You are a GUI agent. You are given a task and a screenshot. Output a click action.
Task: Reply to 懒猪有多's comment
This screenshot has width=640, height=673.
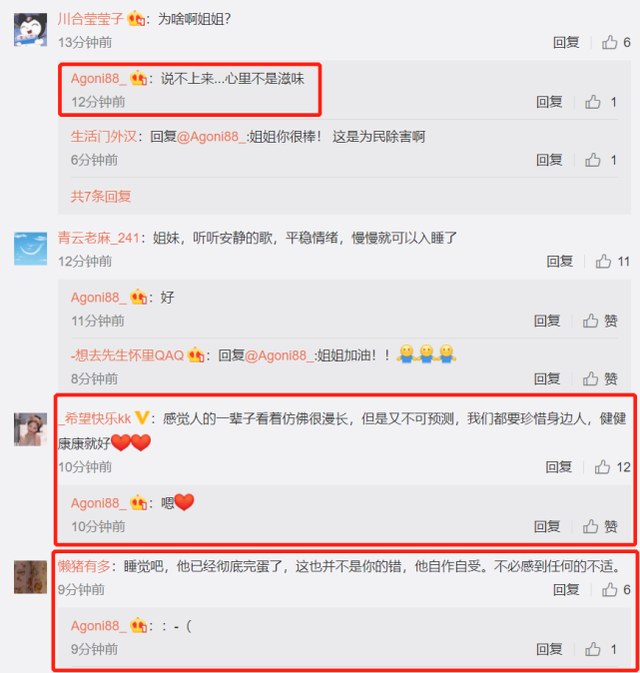566,590
